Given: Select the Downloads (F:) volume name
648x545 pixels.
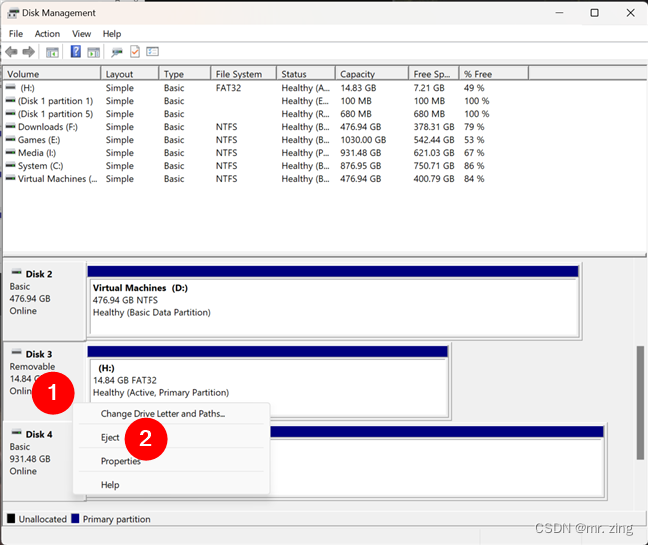Looking at the screenshot, I should point(48,127).
